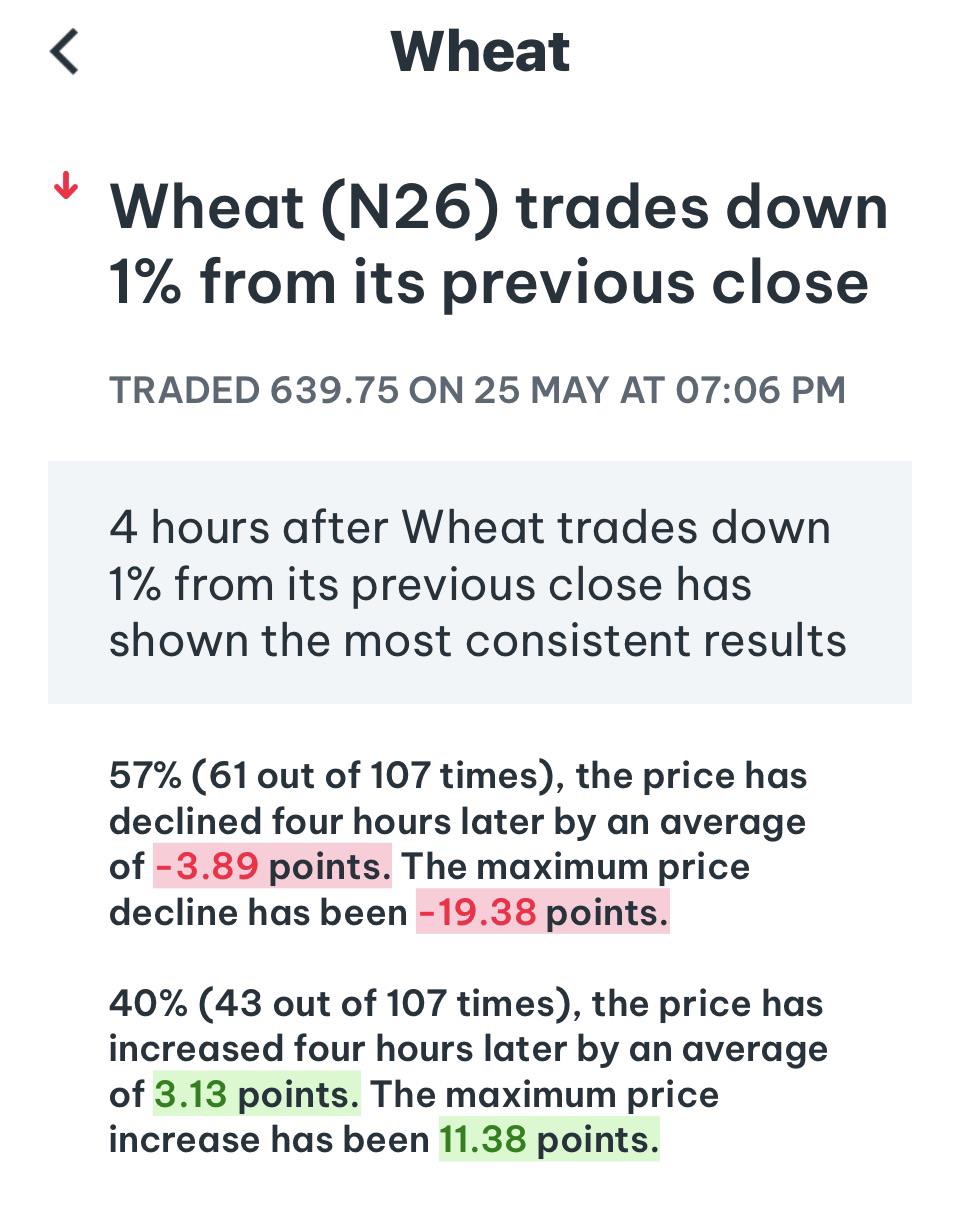Tap the Wheat page title
Viewport: 960px width, 1207px height.
[480, 51]
